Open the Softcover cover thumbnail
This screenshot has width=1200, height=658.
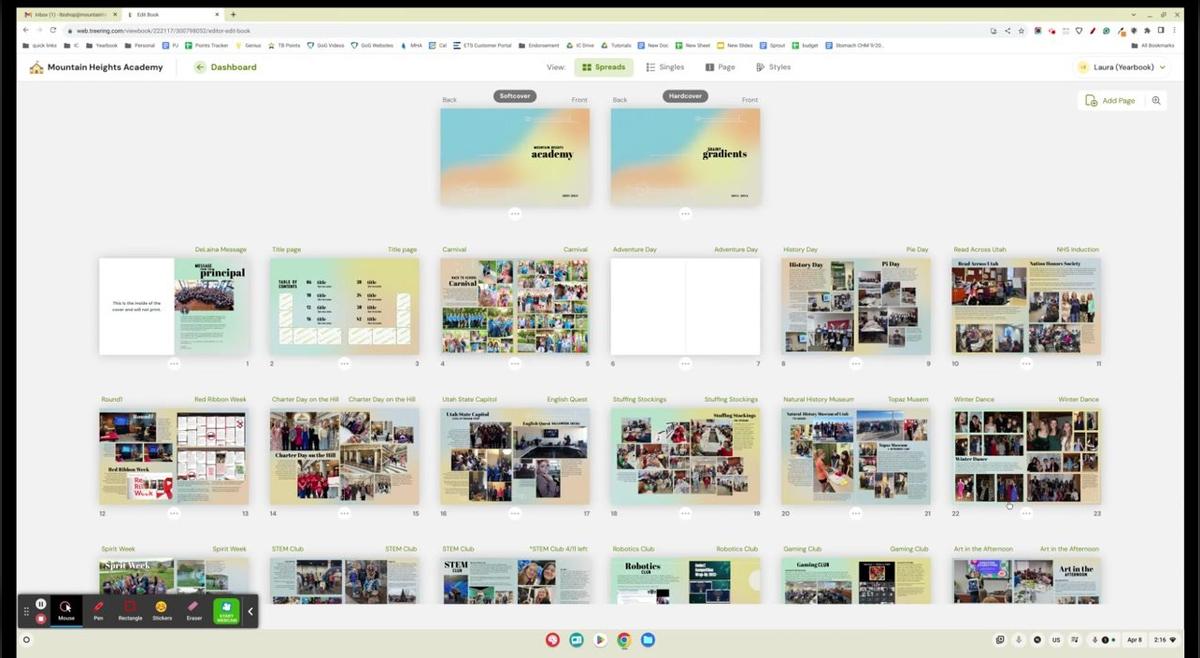pos(515,156)
